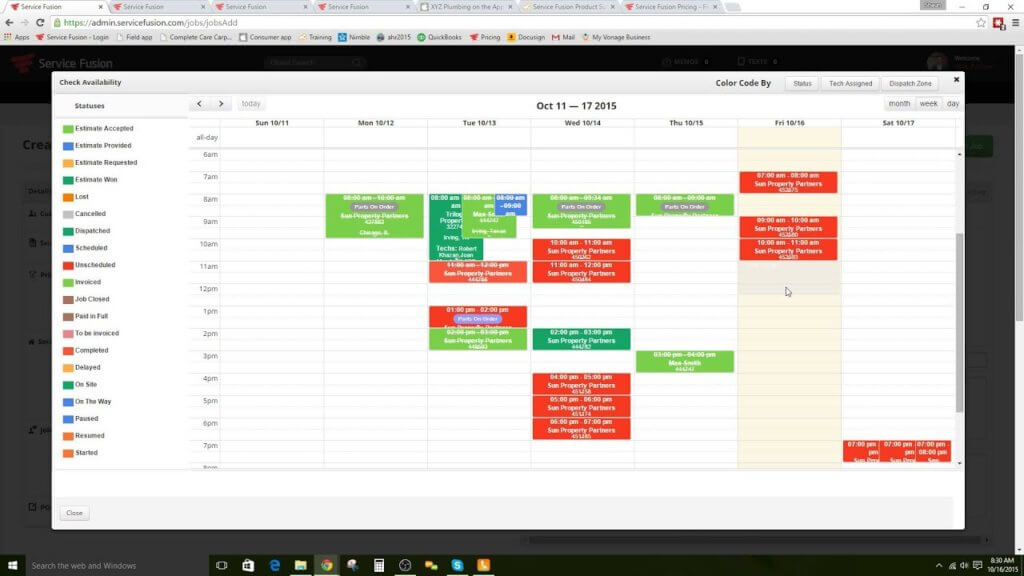Open File Explorer from taskbar
Viewport: 1024px width, 576px height.
[x=300, y=566]
